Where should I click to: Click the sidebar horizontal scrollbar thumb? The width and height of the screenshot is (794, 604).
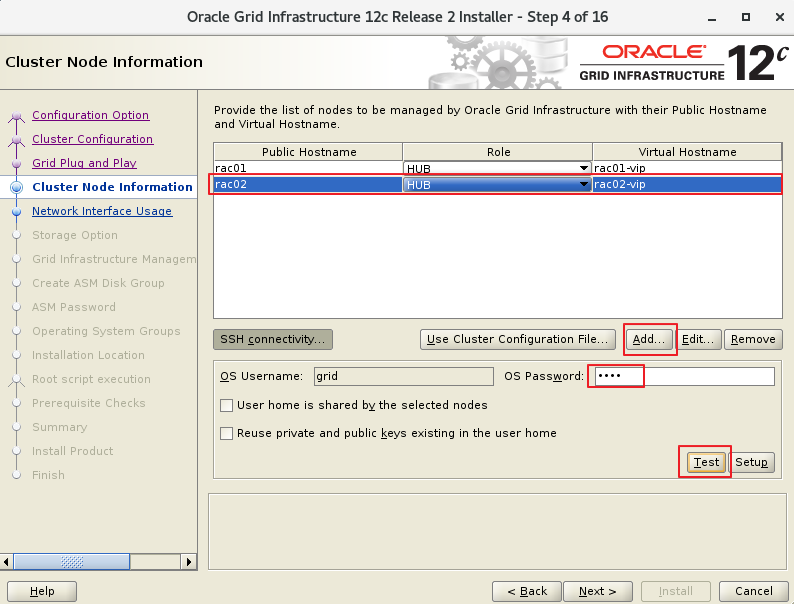(71, 561)
